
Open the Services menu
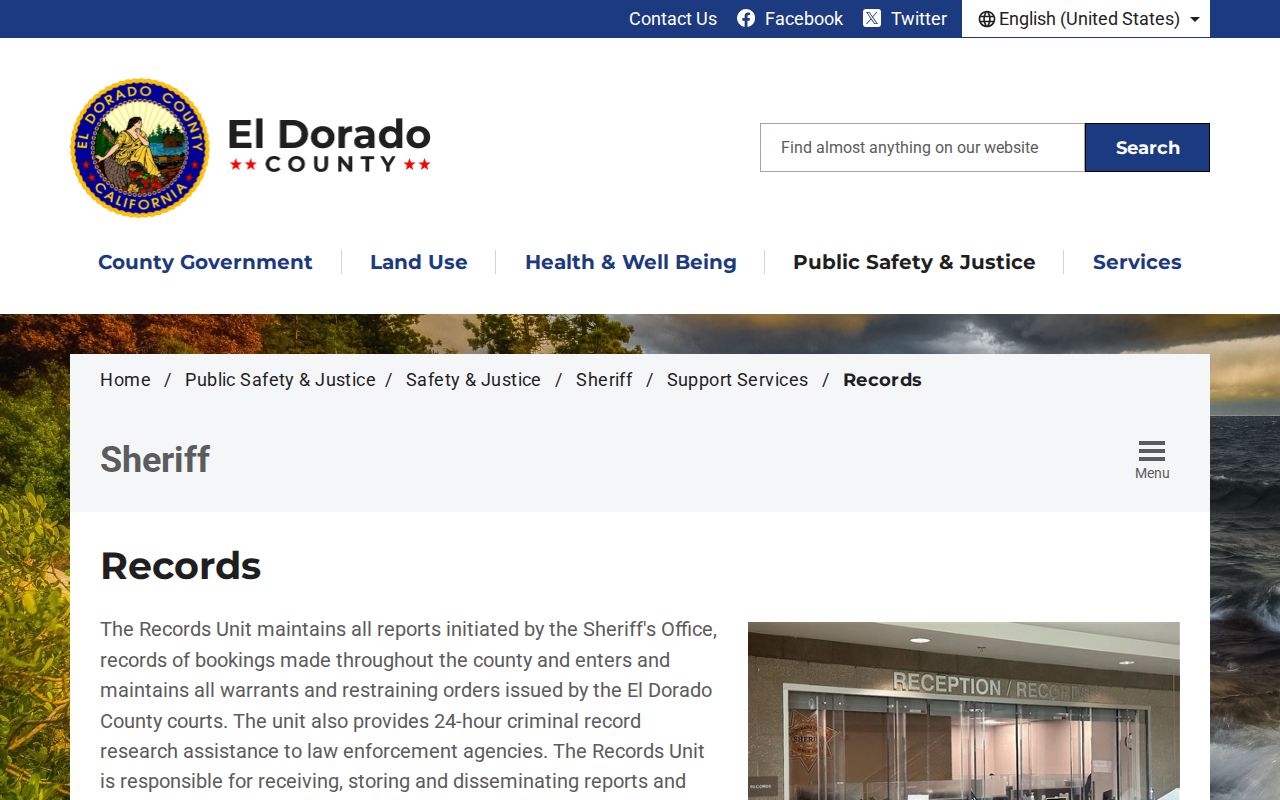coord(1137,262)
